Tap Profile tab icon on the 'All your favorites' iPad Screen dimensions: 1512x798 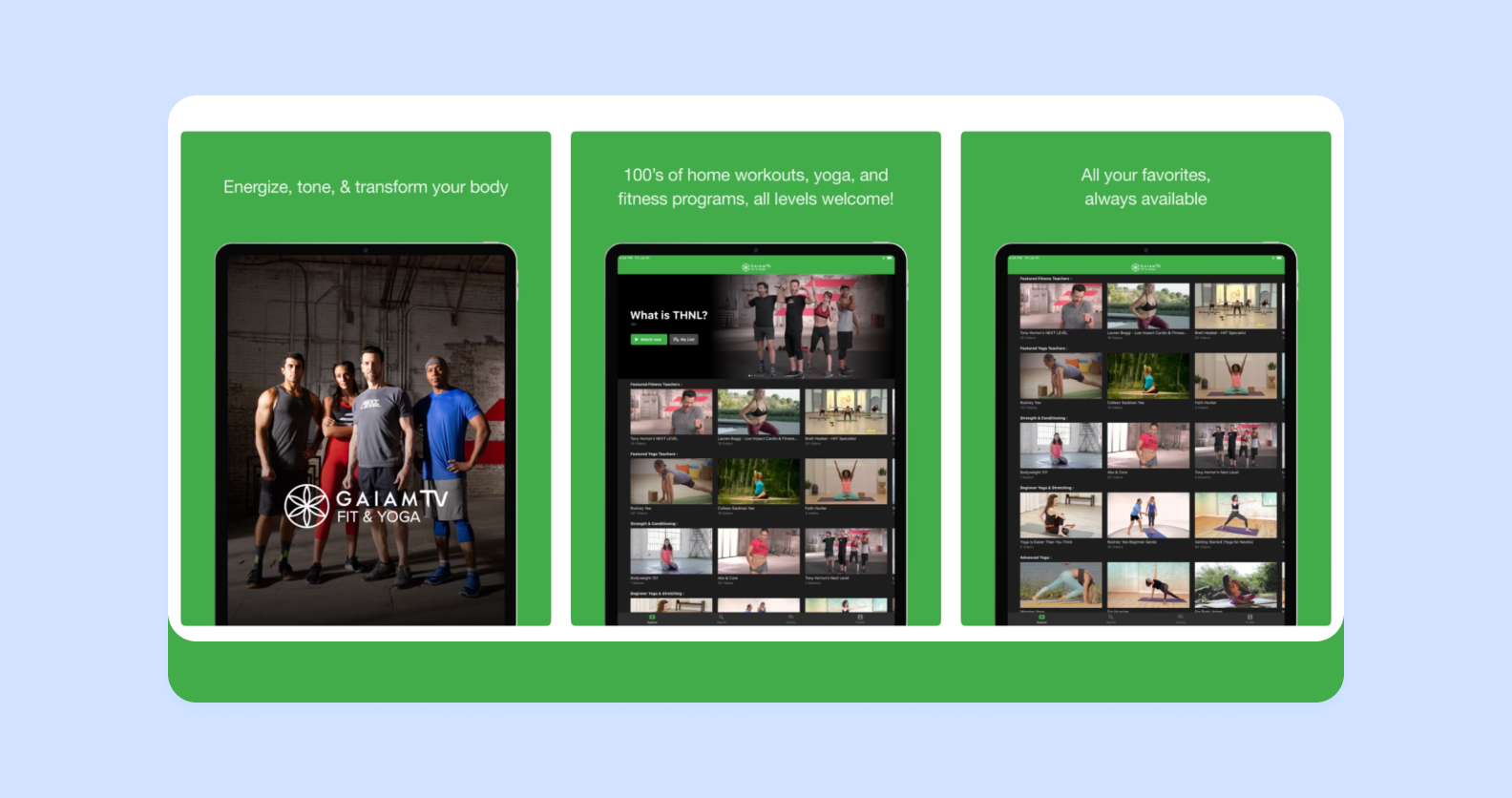click(x=1249, y=619)
